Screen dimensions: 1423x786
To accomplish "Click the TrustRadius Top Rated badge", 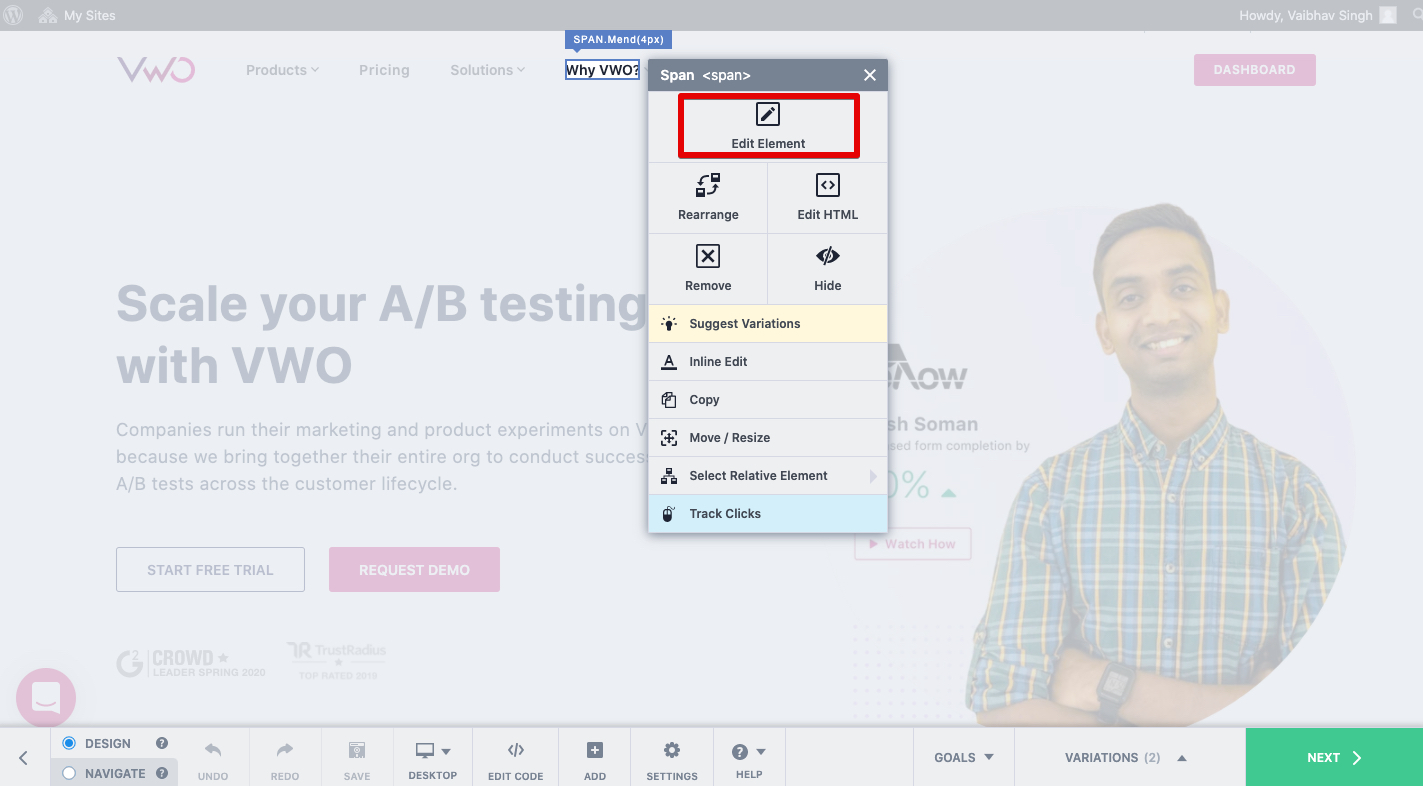I will click(x=337, y=661).
